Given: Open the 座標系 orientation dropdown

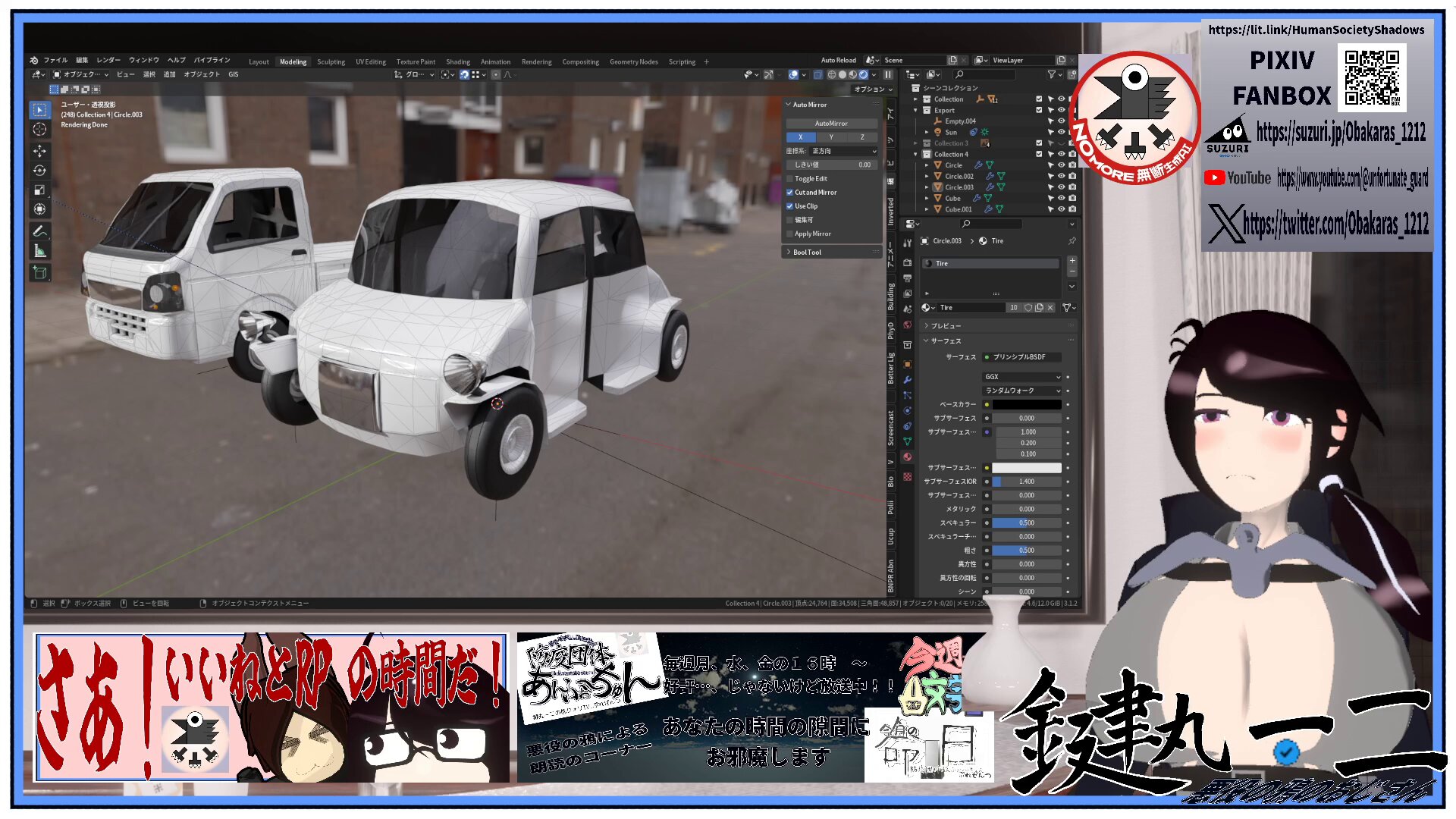Looking at the screenshot, I should coord(844,152).
